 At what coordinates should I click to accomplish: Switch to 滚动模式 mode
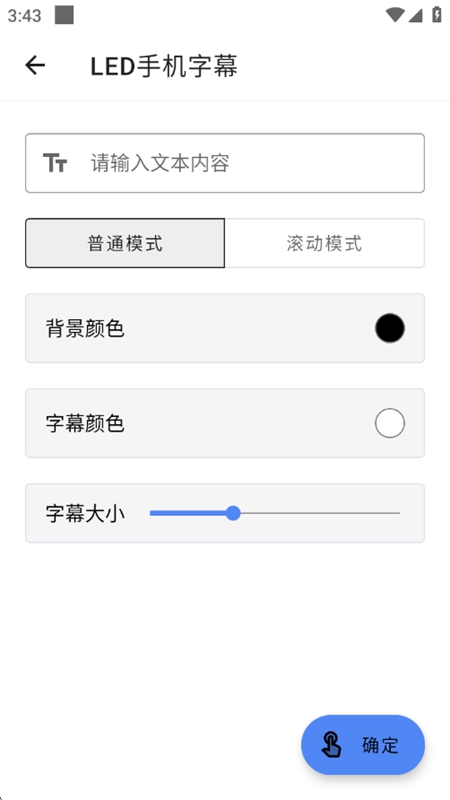click(324, 243)
